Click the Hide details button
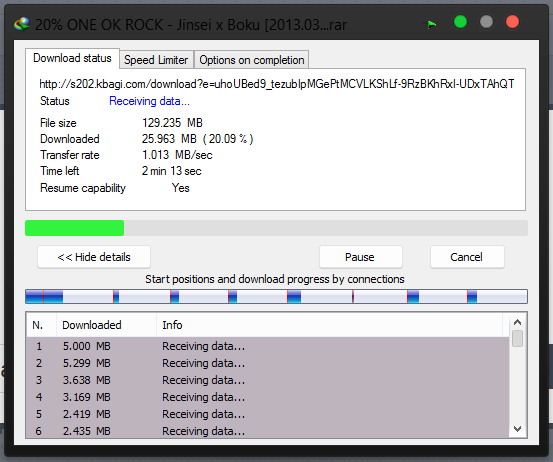Image resolution: width=553 pixels, height=462 pixels. [x=94, y=257]
